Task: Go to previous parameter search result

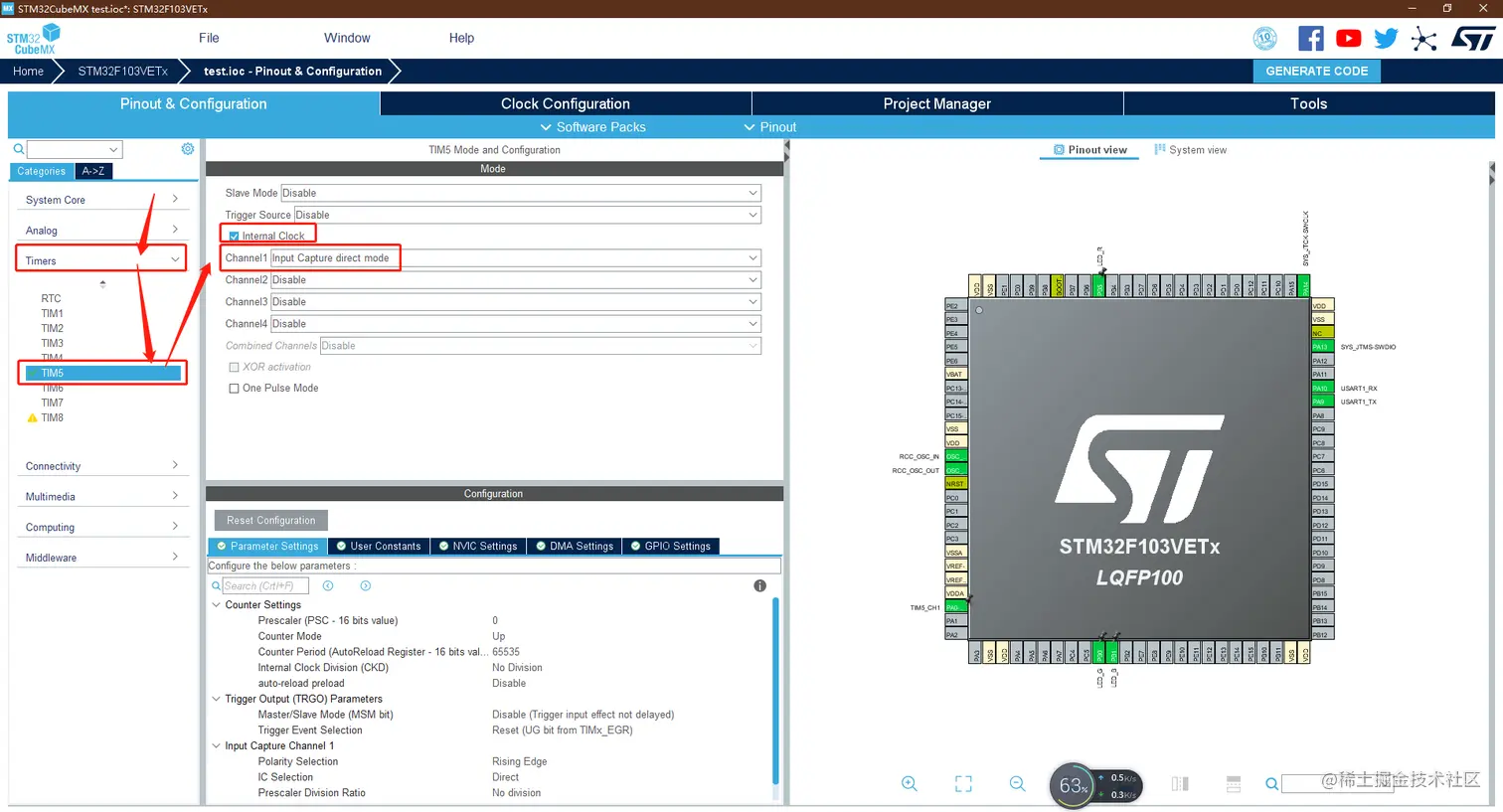Action: (x=328, y=586)
